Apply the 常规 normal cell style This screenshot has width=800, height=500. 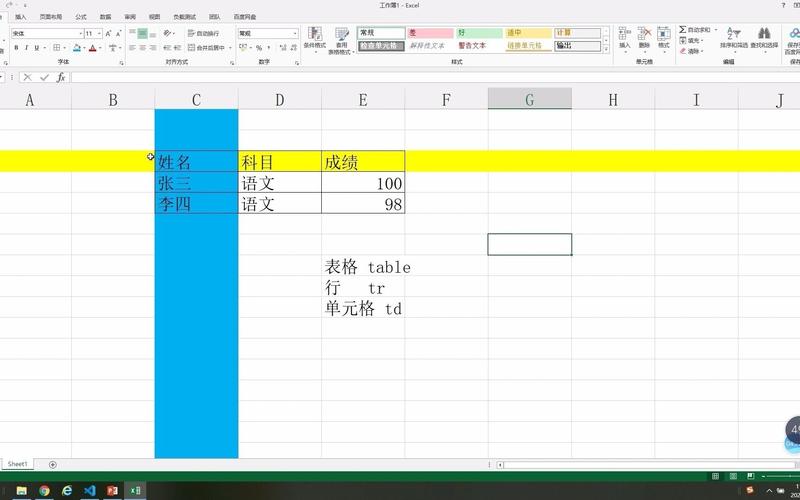(381, 33)
